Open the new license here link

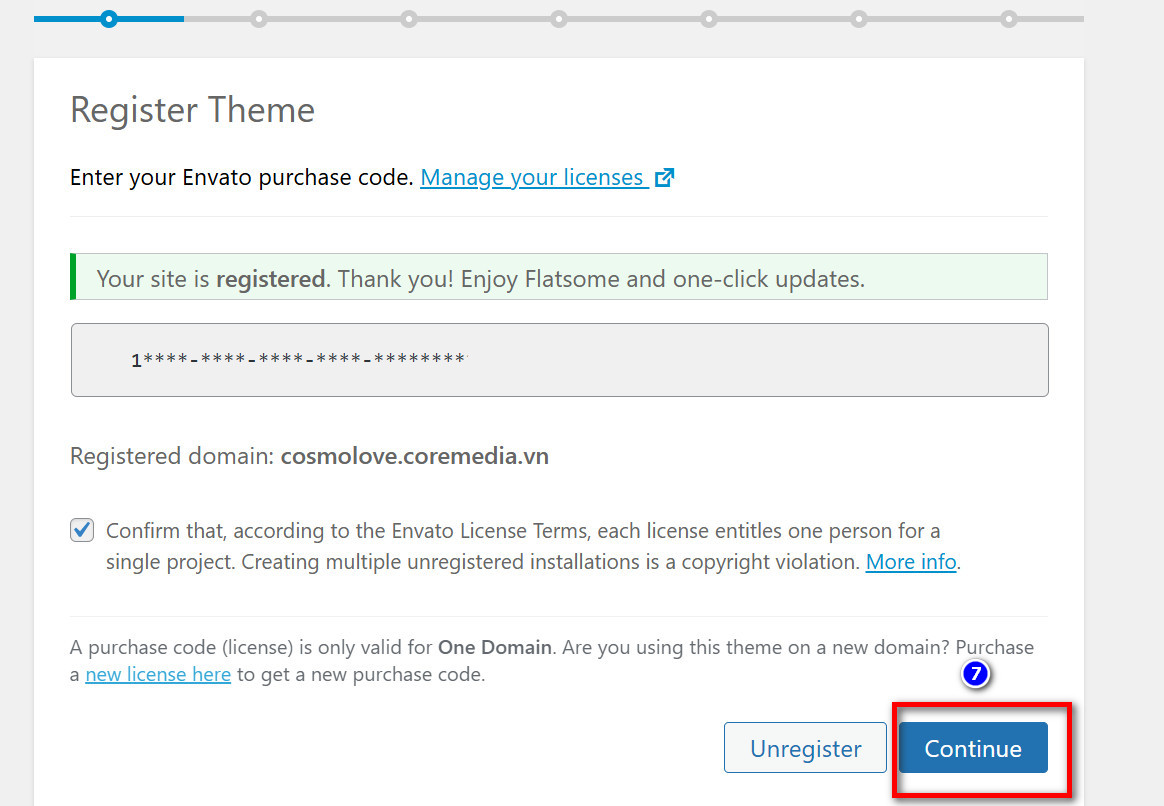tap(157, 674)
